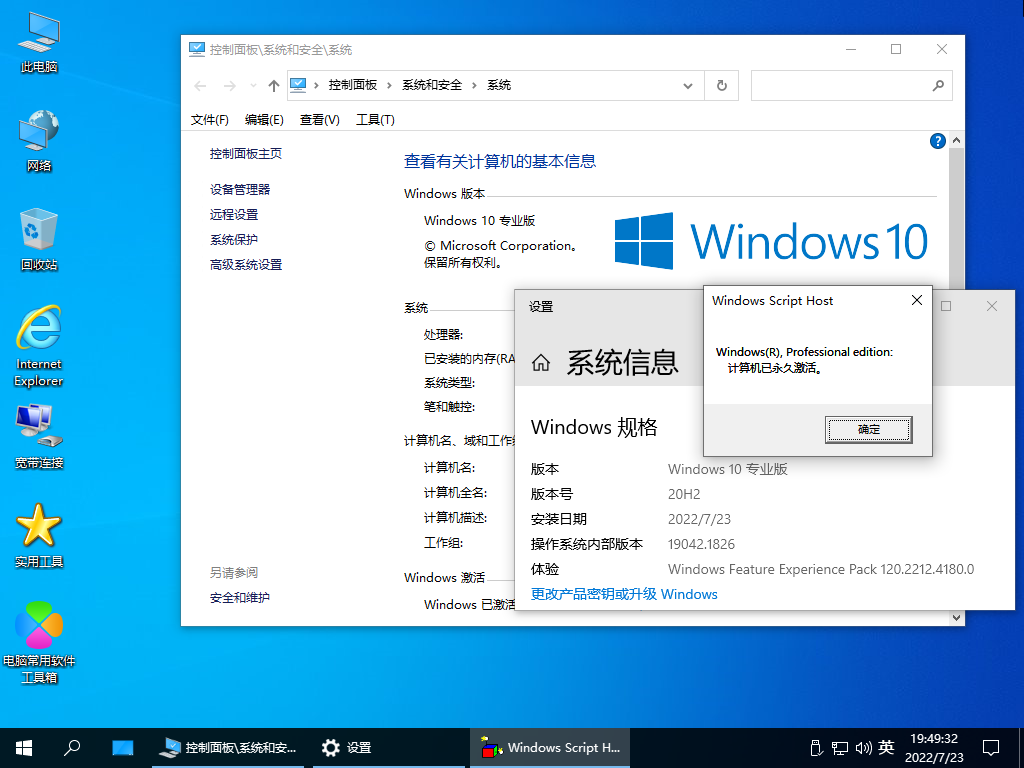Screen dimensions: 1024x768
Task: Click the up-one-level arrow in Control Panel
Action: [x=274, y=86]
